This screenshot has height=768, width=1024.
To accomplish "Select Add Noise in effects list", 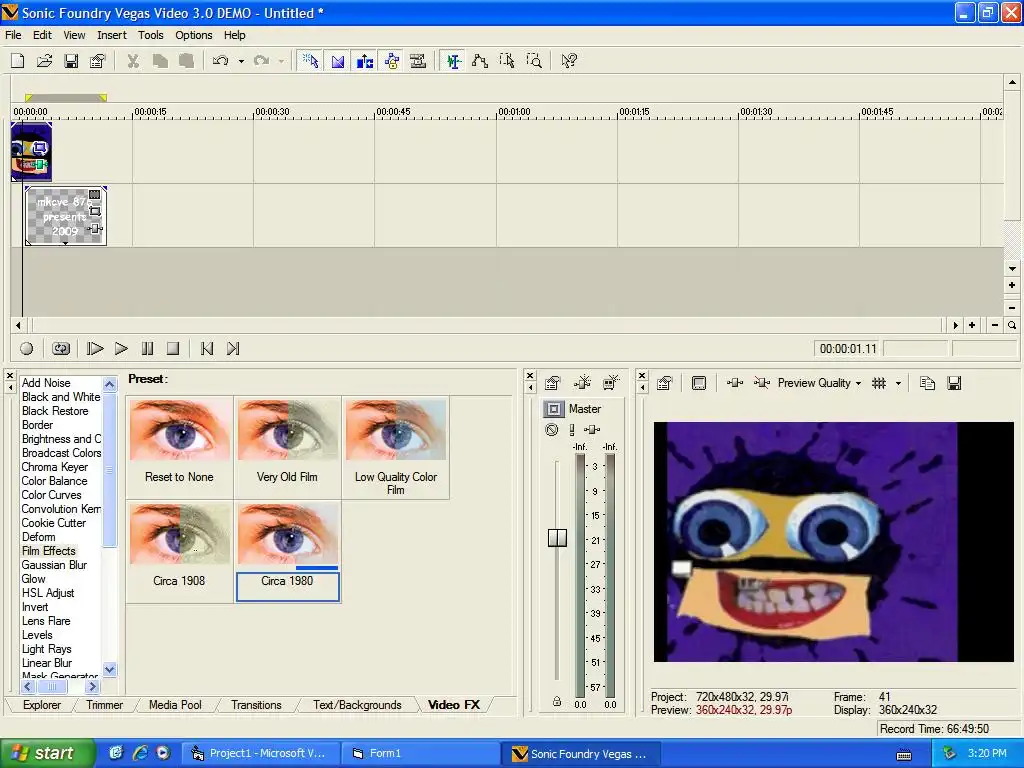I will (46, 383).
